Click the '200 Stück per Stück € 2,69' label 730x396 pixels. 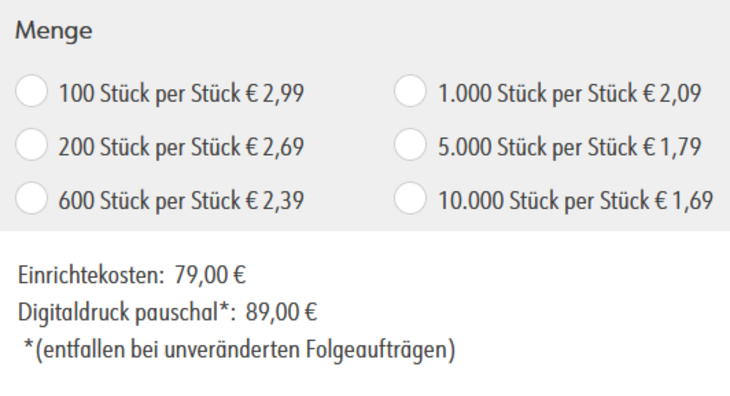pyautogui.click(x=181, y=147)
